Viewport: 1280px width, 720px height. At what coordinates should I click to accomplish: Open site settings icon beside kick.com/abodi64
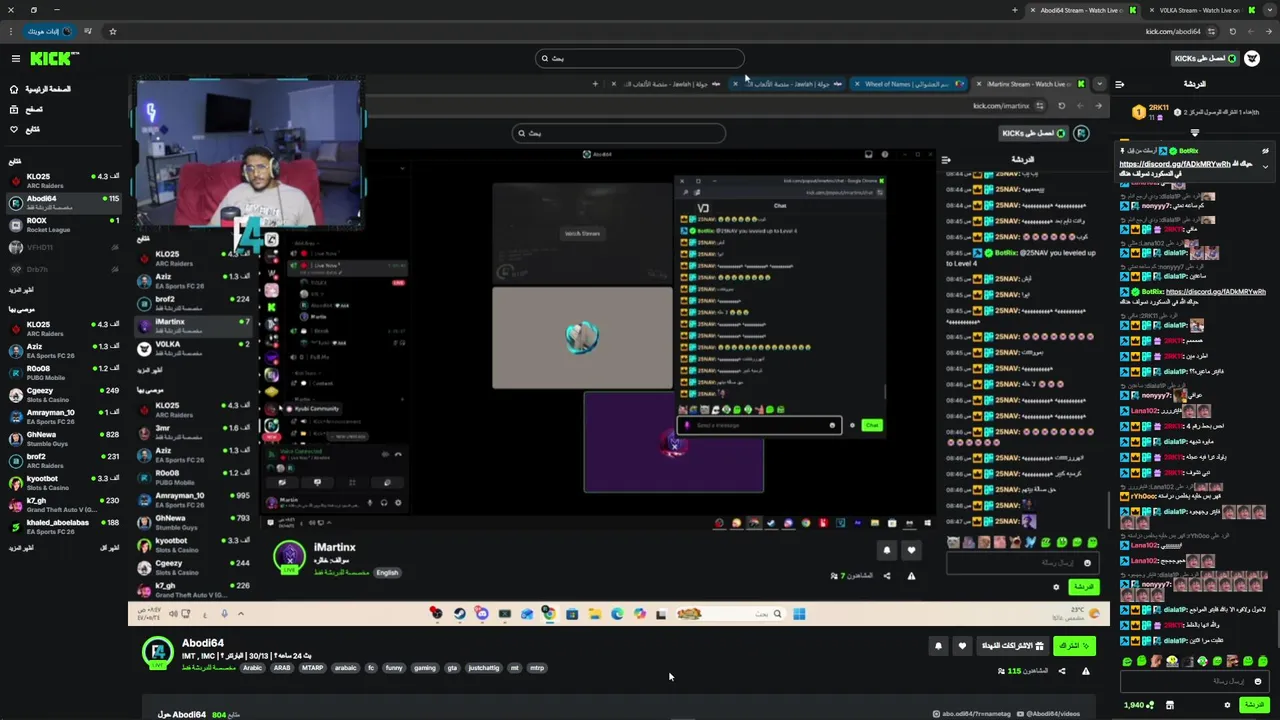point(1211,31)
